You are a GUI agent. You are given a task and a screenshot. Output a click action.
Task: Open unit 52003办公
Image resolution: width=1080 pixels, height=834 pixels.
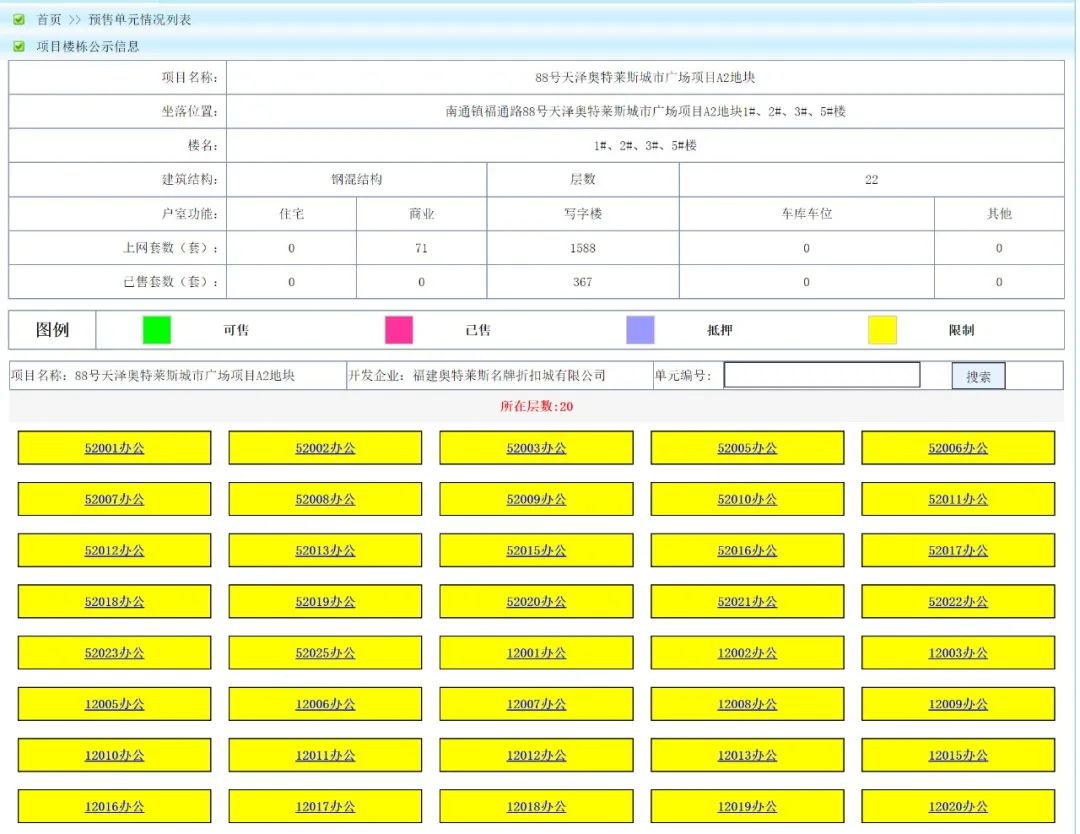(x=536, y=448)
